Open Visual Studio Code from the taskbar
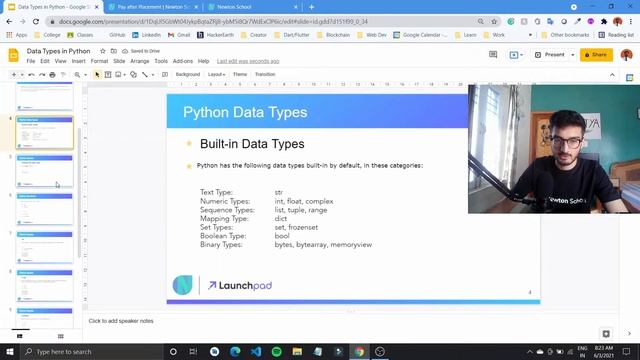This screenshot has height=360, width=640. coord(256,351)
